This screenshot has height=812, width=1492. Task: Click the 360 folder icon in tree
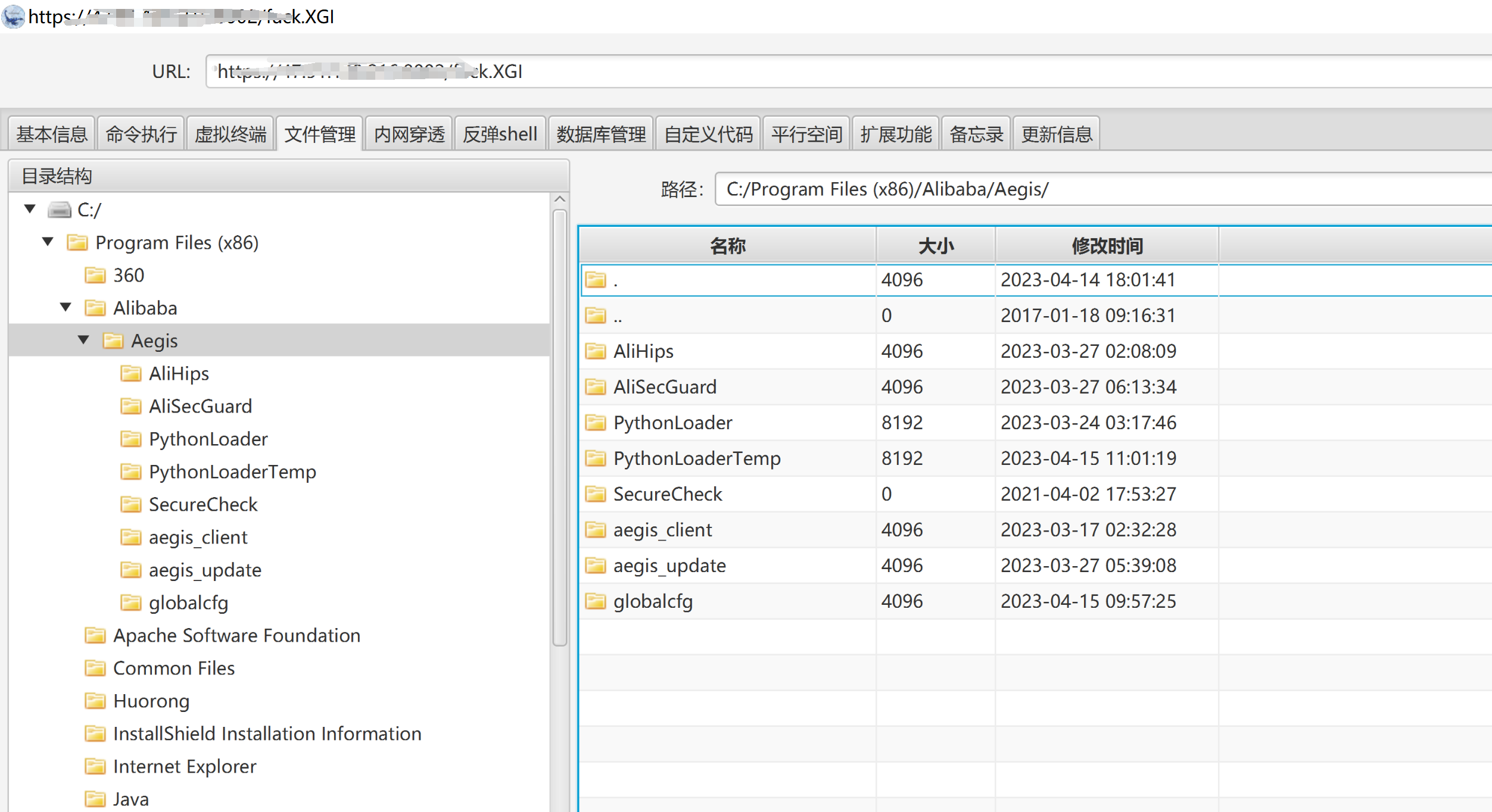pyautogui.click(x=95, y=275)
